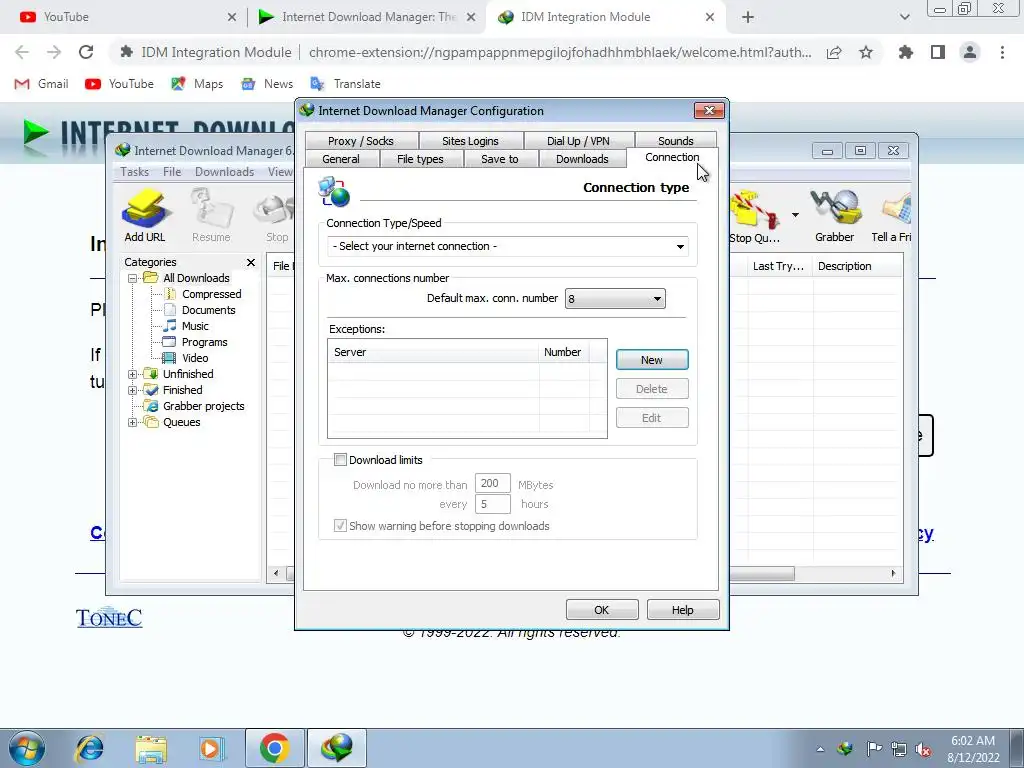
Task: Click the Chrome profile avatar icon
Action: point(970,52)
